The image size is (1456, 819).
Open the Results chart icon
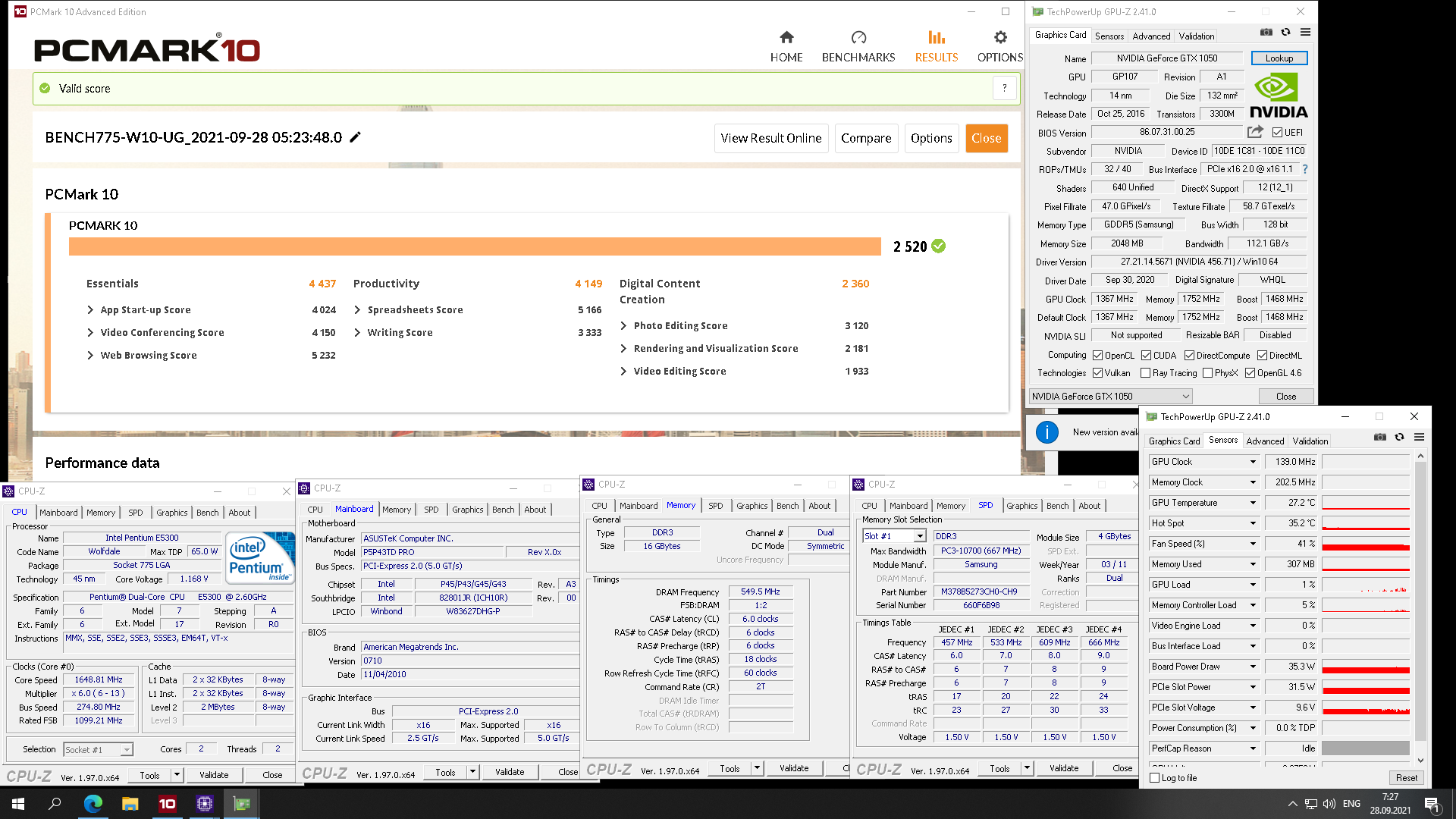937,37
